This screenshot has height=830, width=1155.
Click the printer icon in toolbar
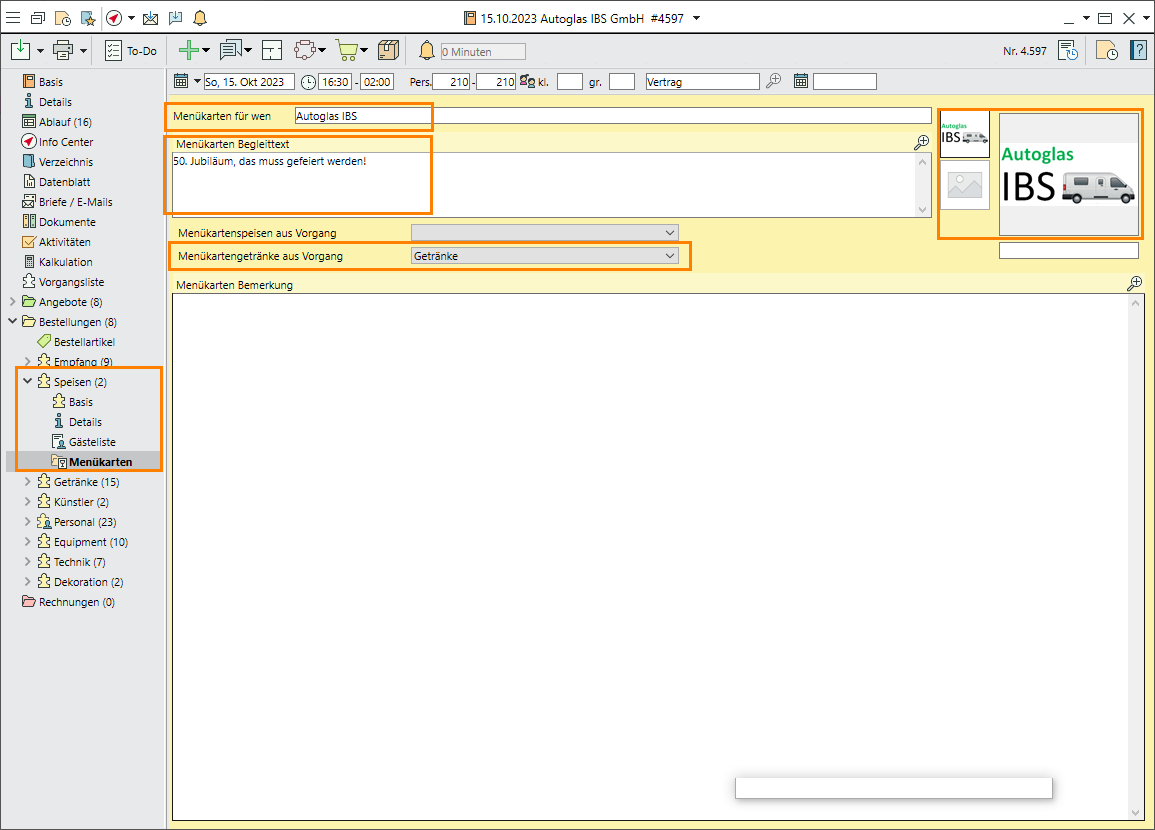coord(63,50)
